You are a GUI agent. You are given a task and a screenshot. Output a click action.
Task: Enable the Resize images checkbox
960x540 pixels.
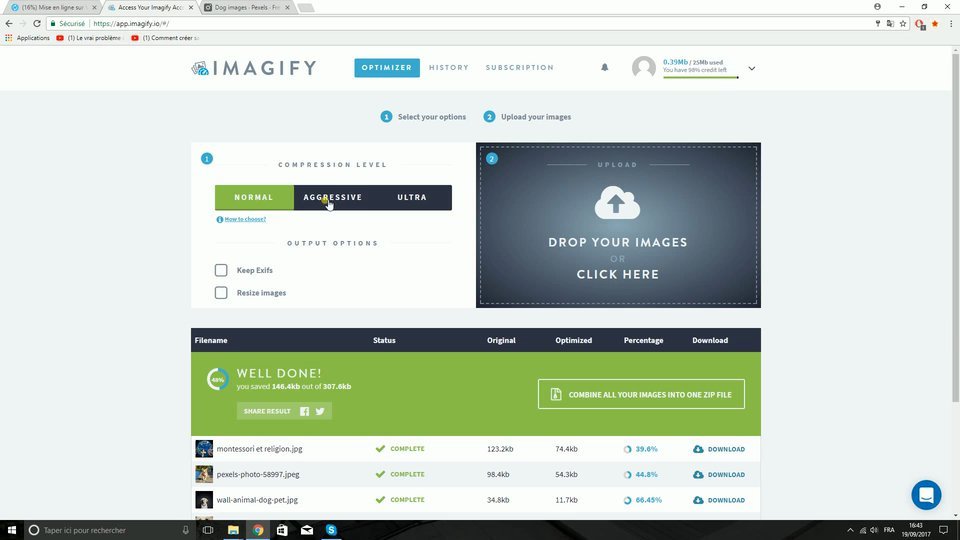click(221, 293)
